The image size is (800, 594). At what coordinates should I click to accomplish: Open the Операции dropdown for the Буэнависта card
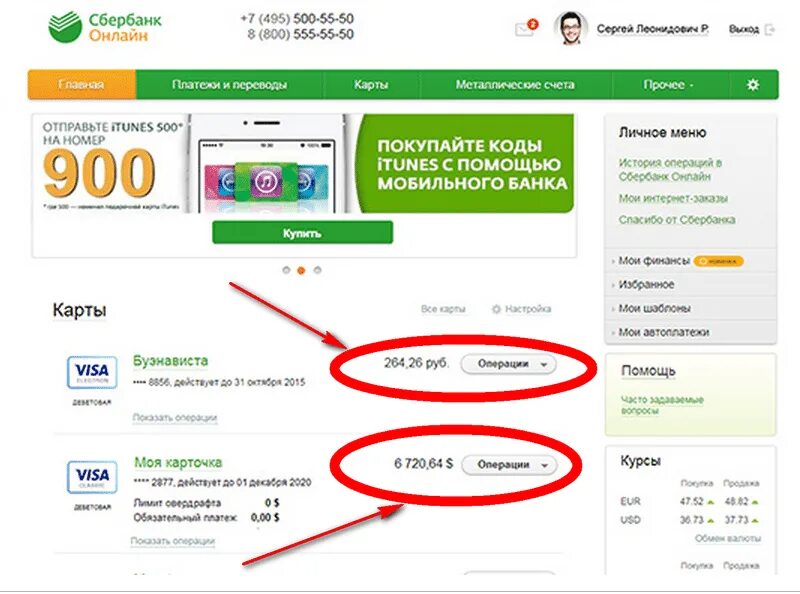coord(508,364)
